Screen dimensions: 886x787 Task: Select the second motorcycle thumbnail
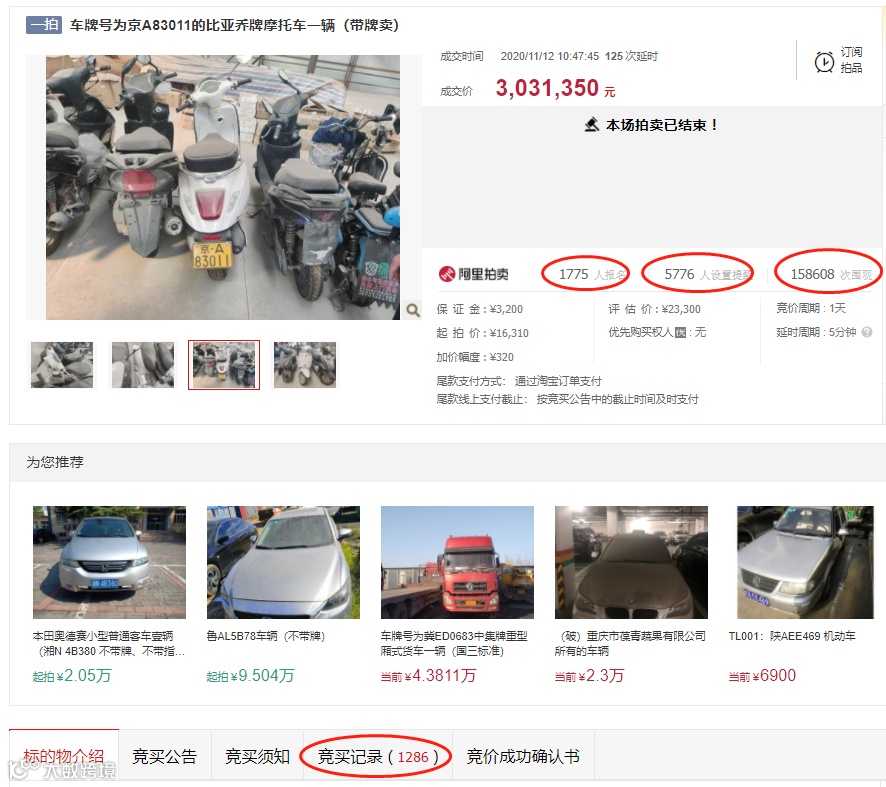point(143,365)
